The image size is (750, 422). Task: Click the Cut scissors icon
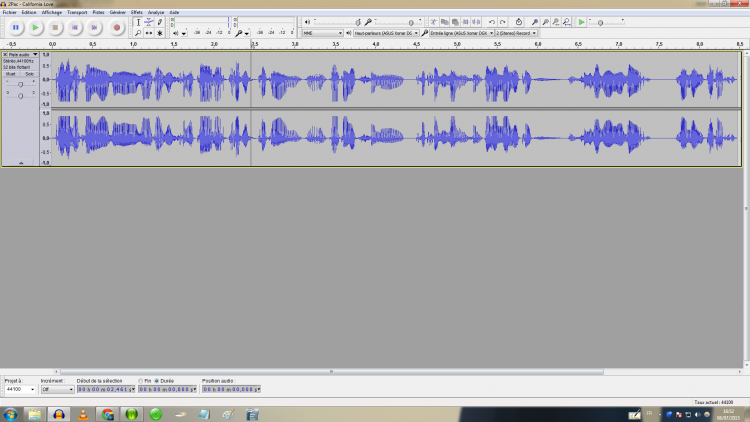click(433, 22)
